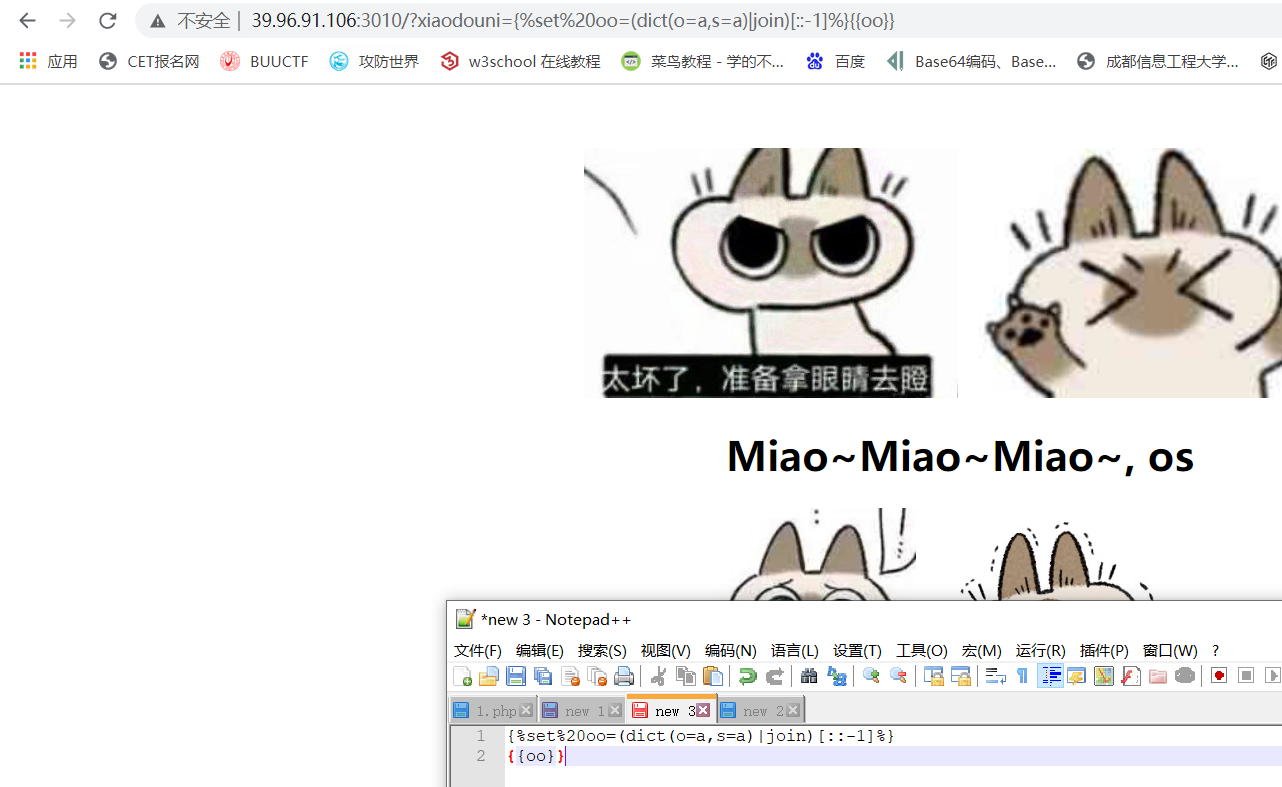Screen dimensions: 1282x787
Task: Open the 编辑(E) menu
Action: 540,650
